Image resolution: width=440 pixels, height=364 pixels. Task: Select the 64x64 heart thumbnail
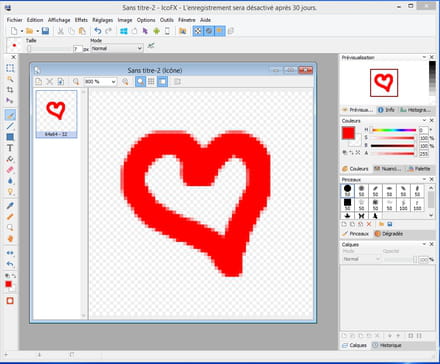click(56, 114)
